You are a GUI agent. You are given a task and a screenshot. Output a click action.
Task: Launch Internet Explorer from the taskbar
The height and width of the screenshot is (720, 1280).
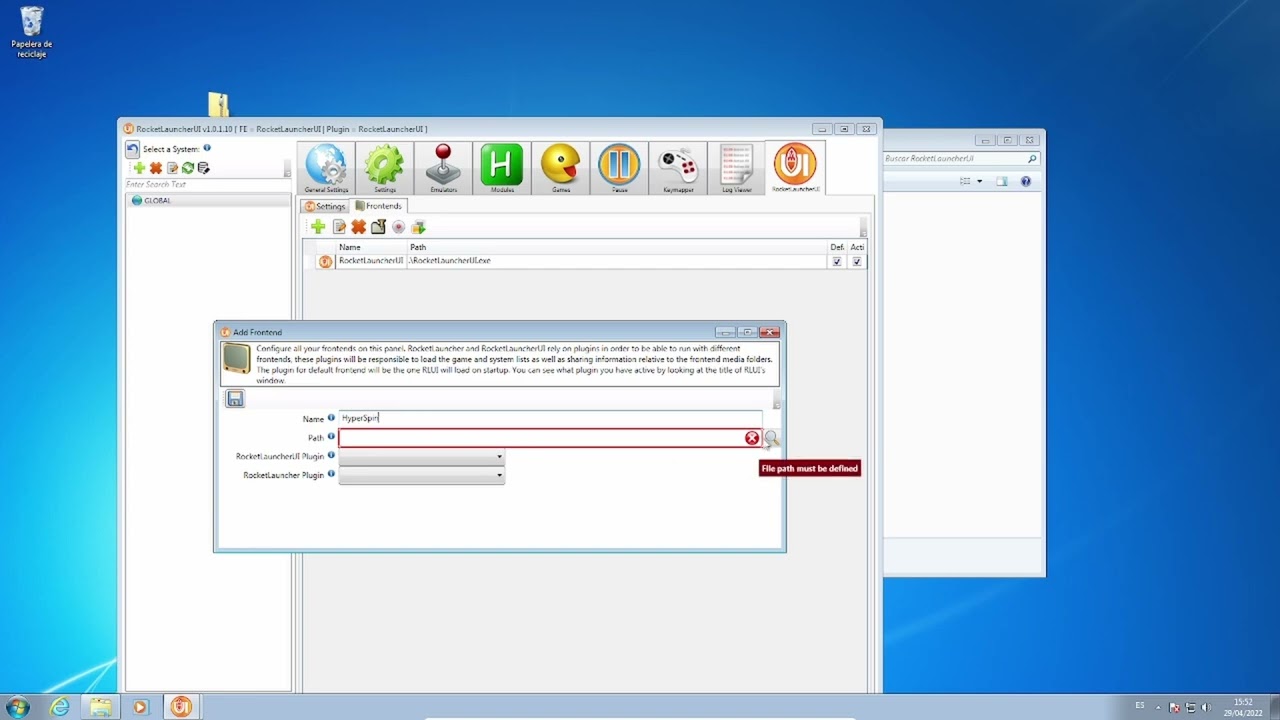tap(60, 707)
